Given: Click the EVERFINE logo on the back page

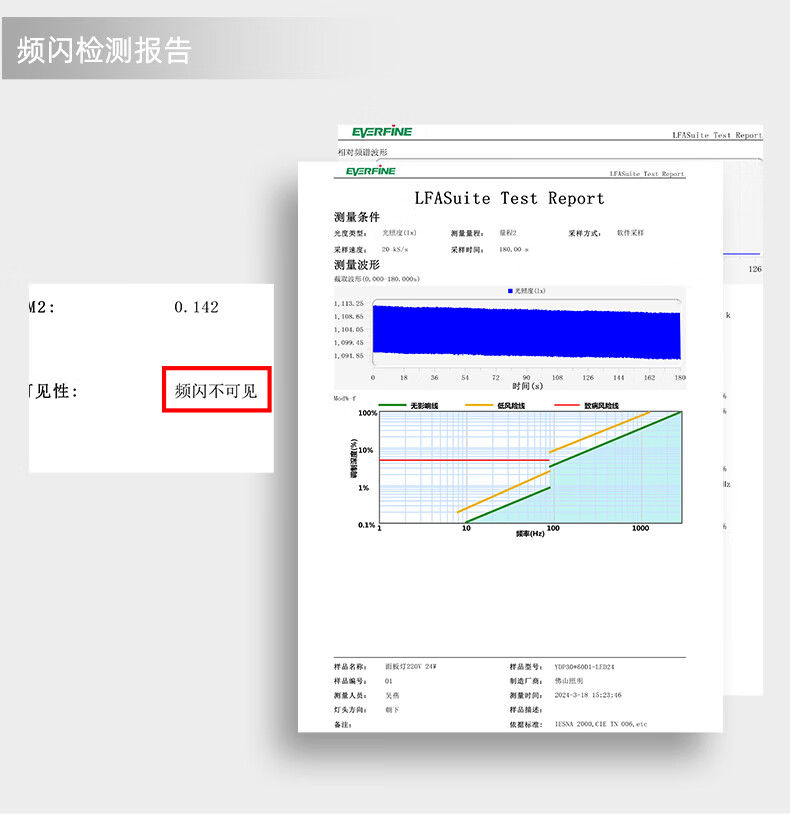Looking at the screenshot, I should click(x=382, y=132).
